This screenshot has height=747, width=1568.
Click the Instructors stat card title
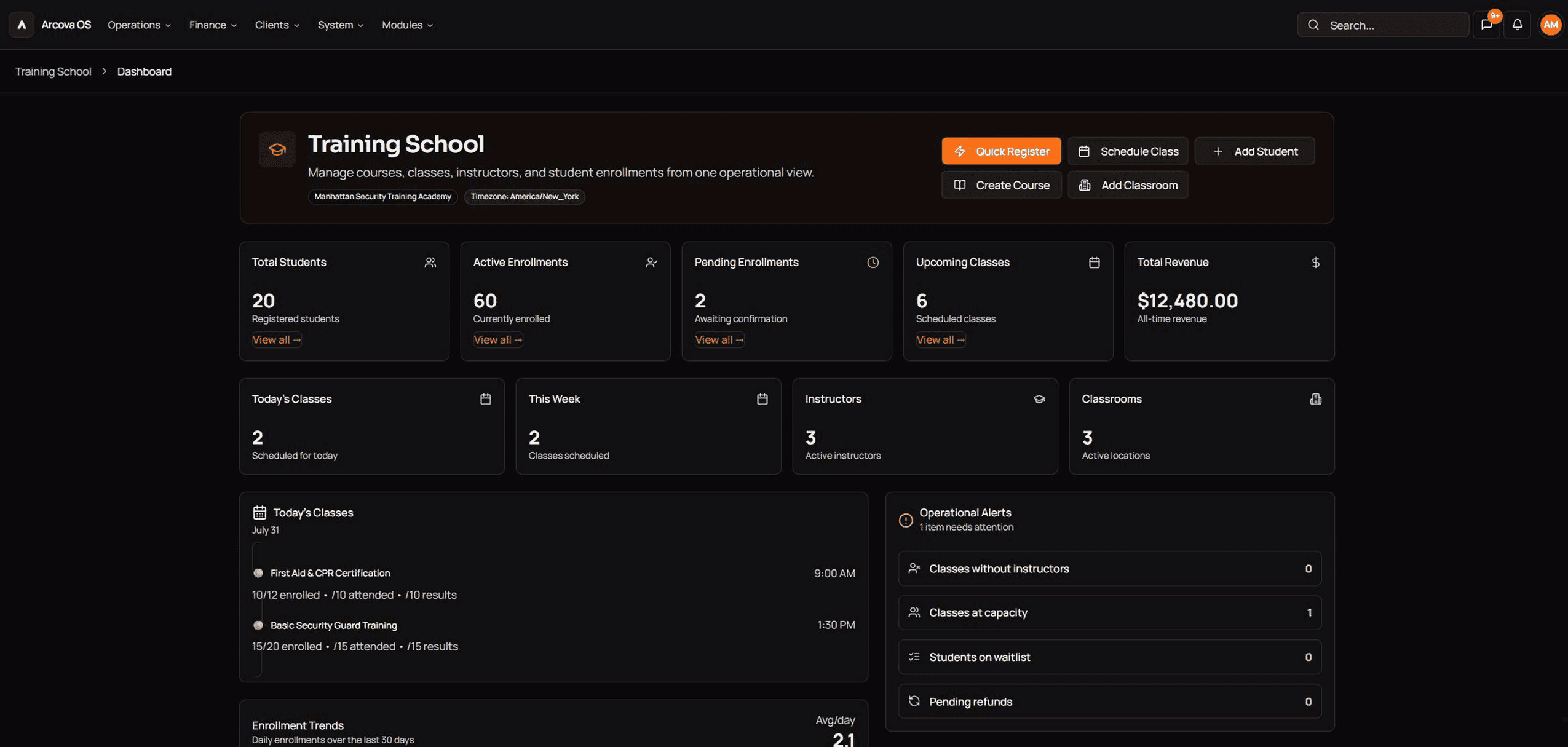[x=833, y=399]
